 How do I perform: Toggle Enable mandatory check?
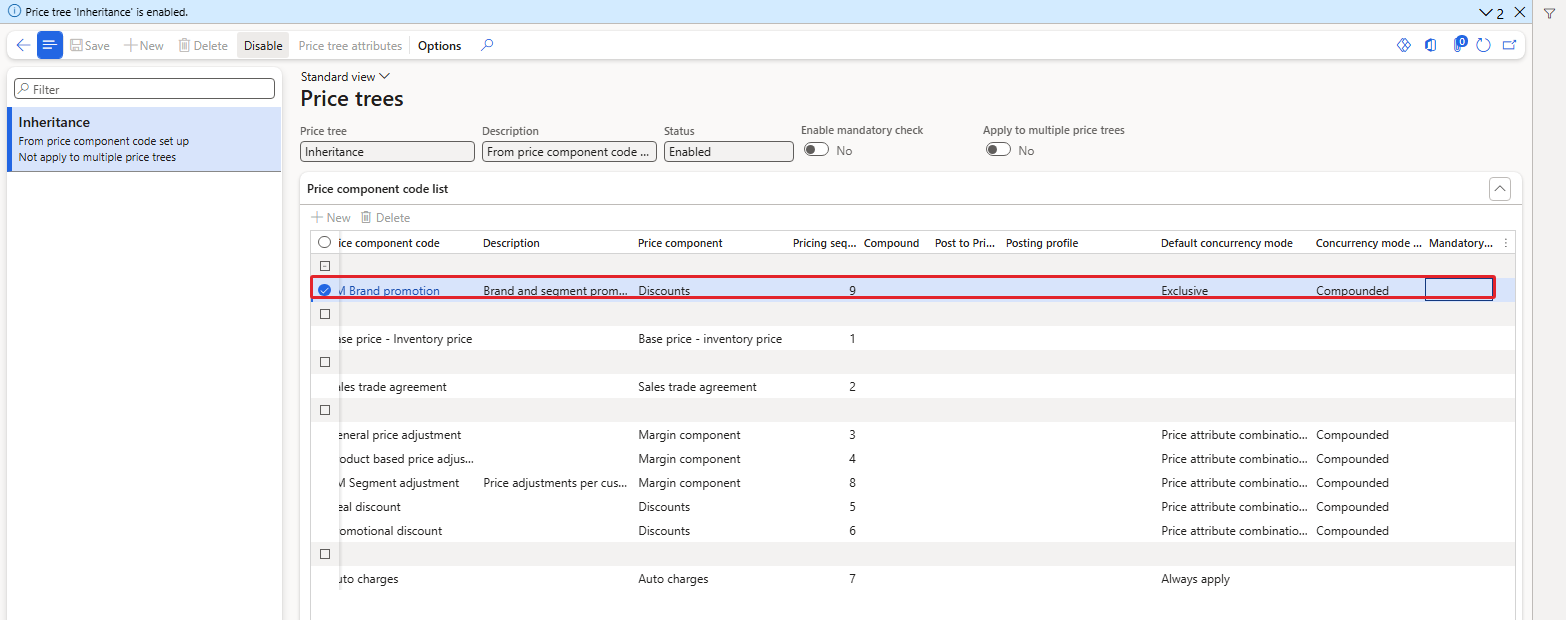click(816, 150)
